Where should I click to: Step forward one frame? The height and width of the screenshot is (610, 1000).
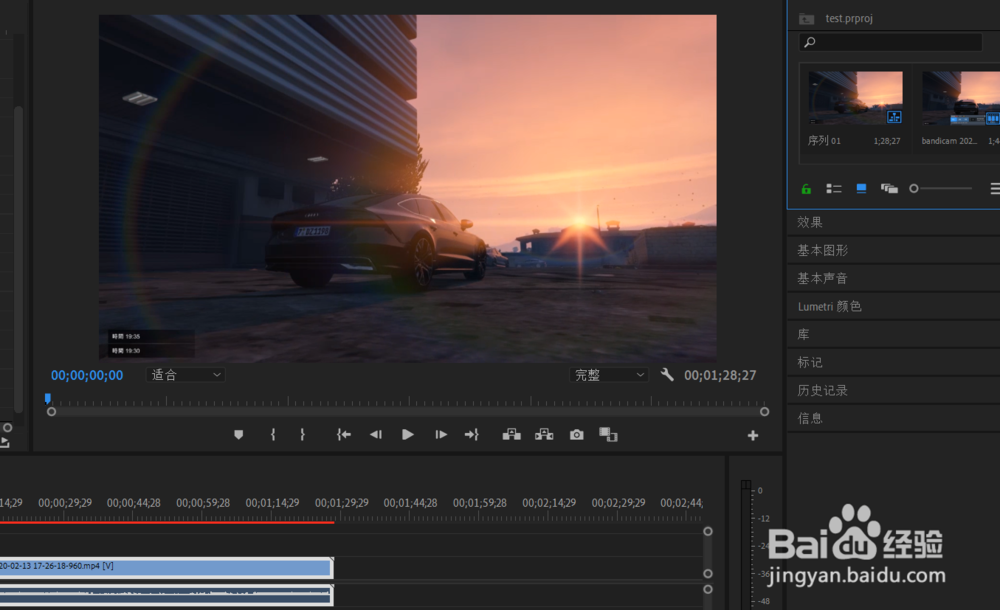[441, 435]
